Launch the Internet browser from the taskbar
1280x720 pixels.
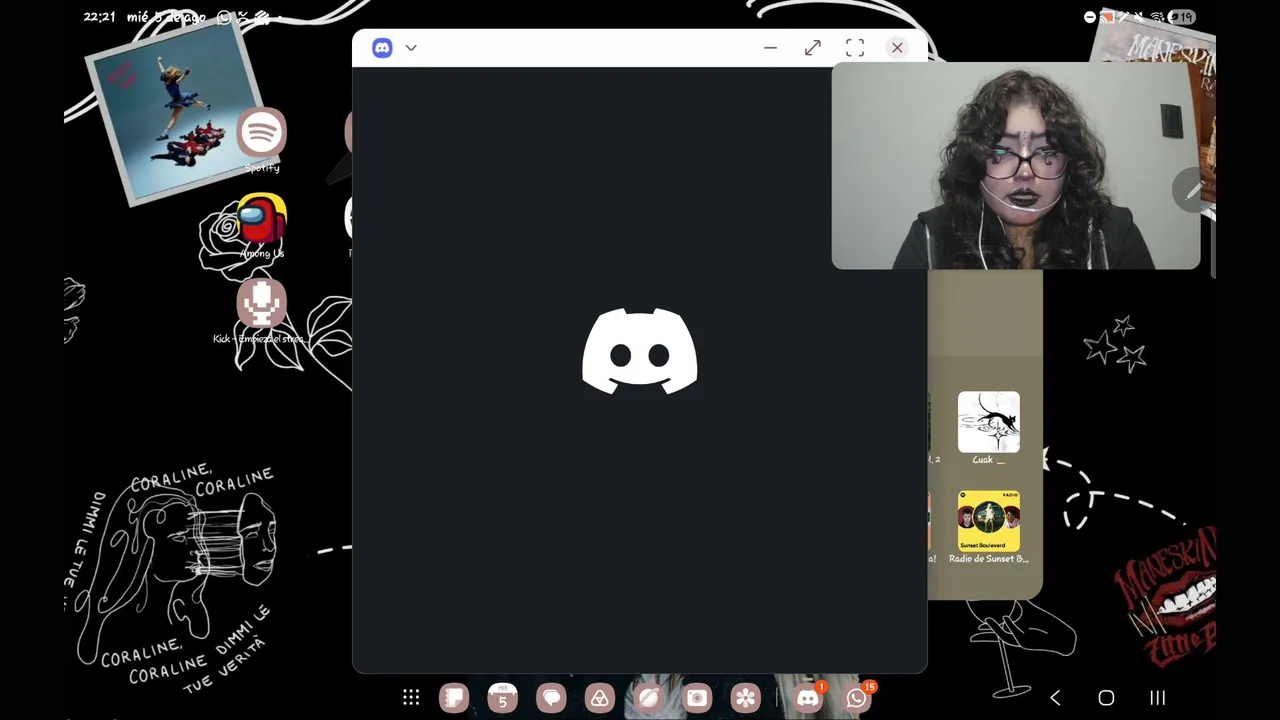point(648,698)
